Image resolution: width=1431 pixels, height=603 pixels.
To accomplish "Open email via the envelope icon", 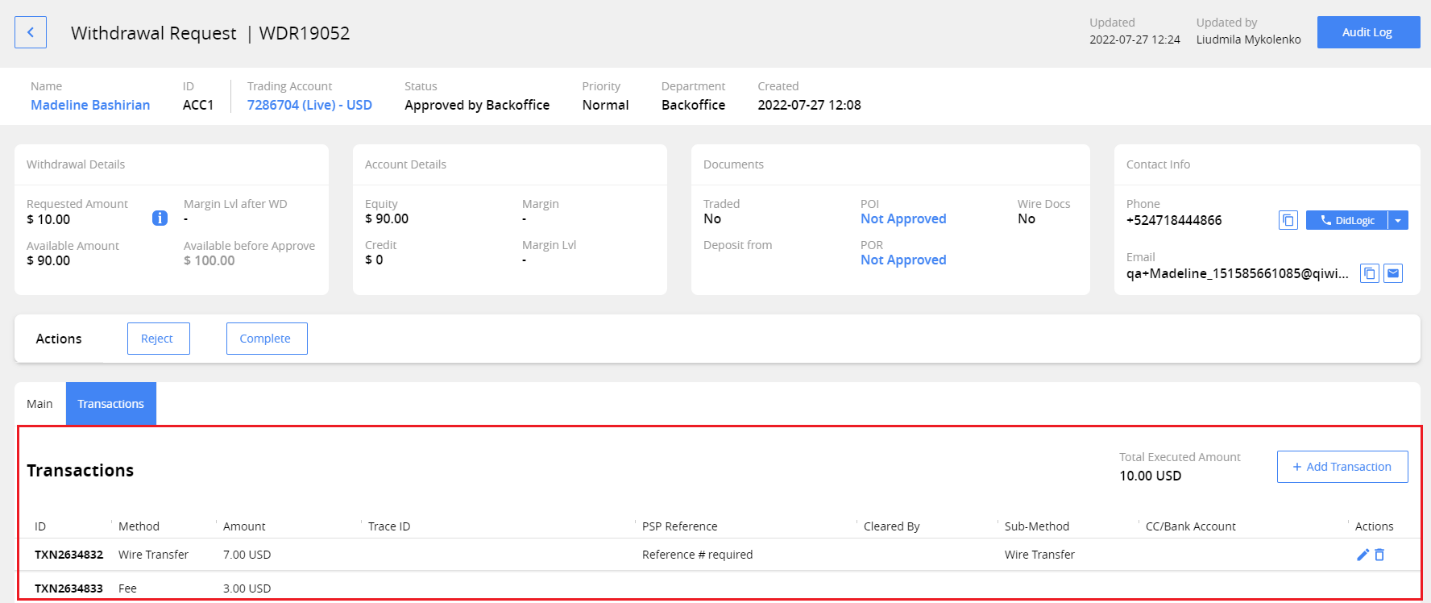I will pos(1393,272).
